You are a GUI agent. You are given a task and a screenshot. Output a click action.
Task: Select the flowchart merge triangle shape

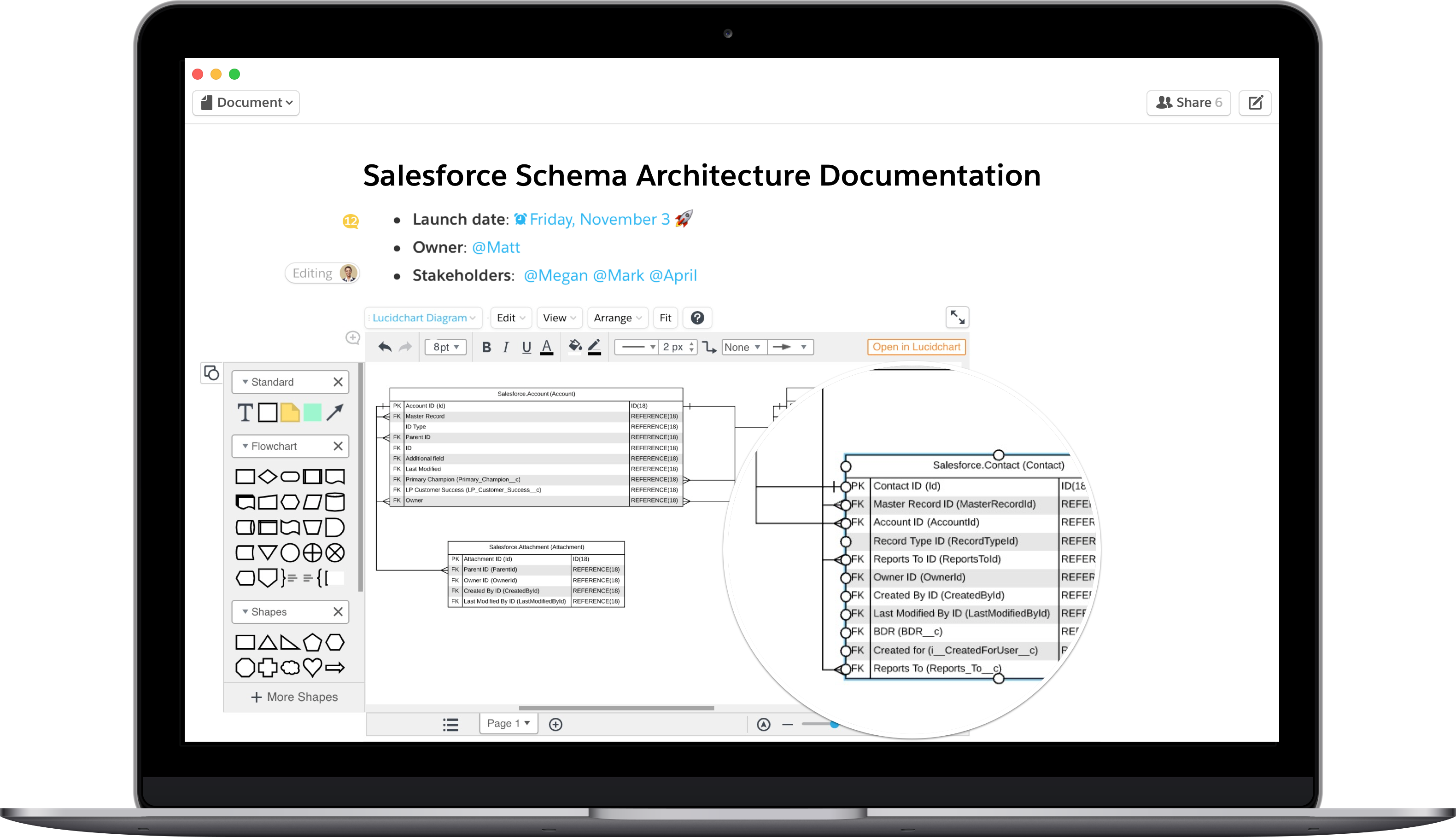[x=268, y=553]
